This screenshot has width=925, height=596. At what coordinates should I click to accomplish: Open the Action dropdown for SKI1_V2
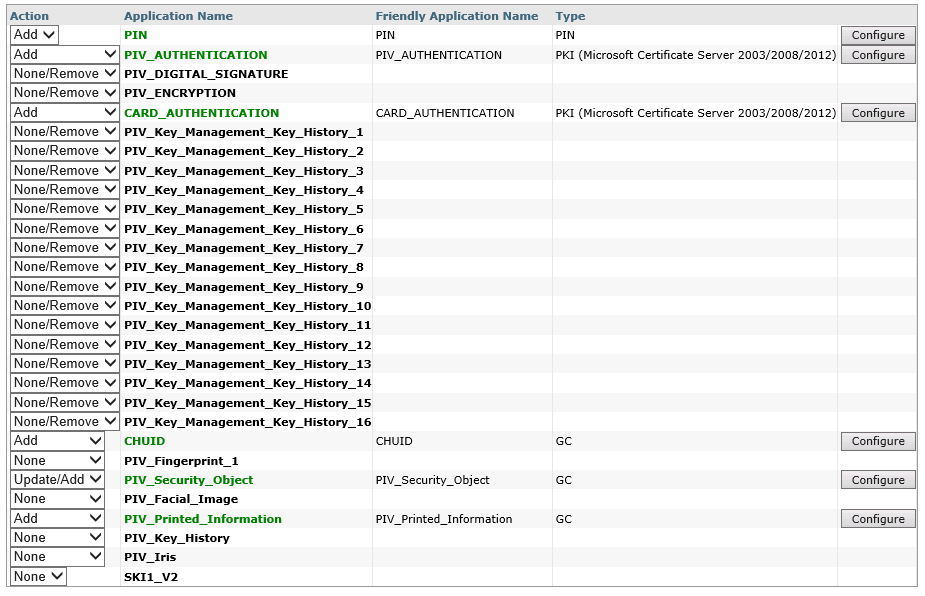coord(38,576)
